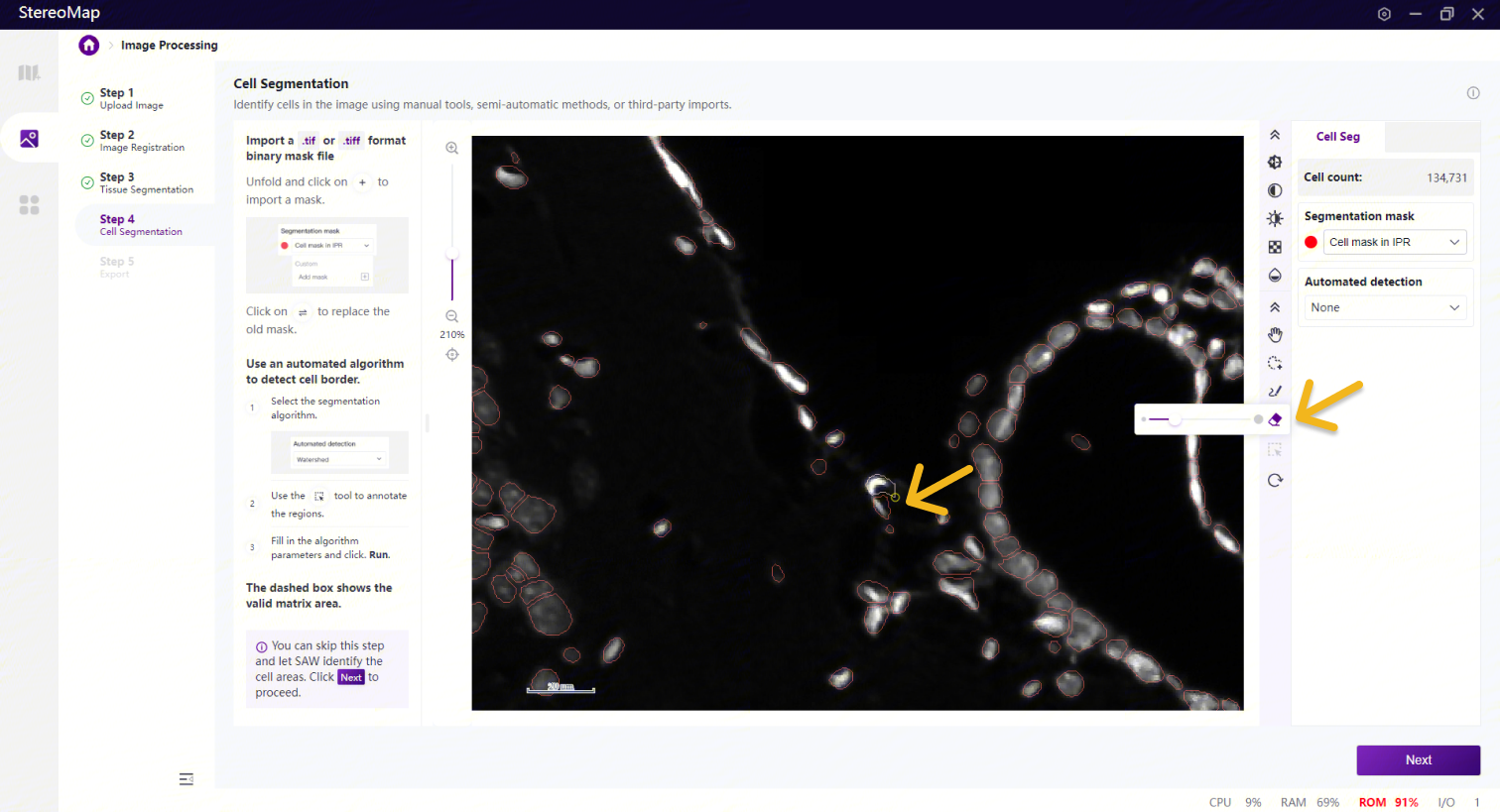This screenshot has width=1500, height=812.
Task: Click the purple Next button at bottom right
Action: pyautogui.click(x=1419, y=760)
